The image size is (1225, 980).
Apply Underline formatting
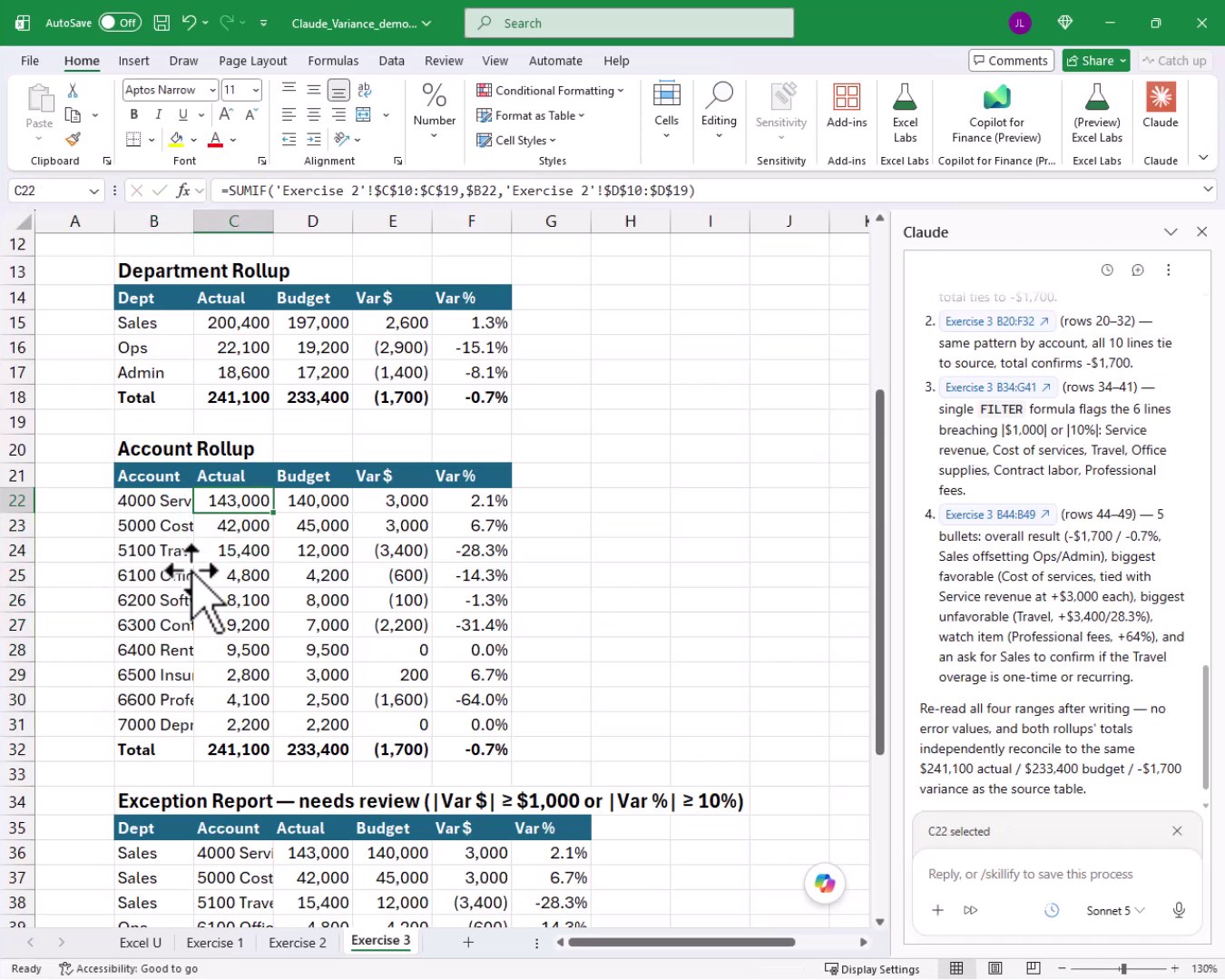[183, 114]
